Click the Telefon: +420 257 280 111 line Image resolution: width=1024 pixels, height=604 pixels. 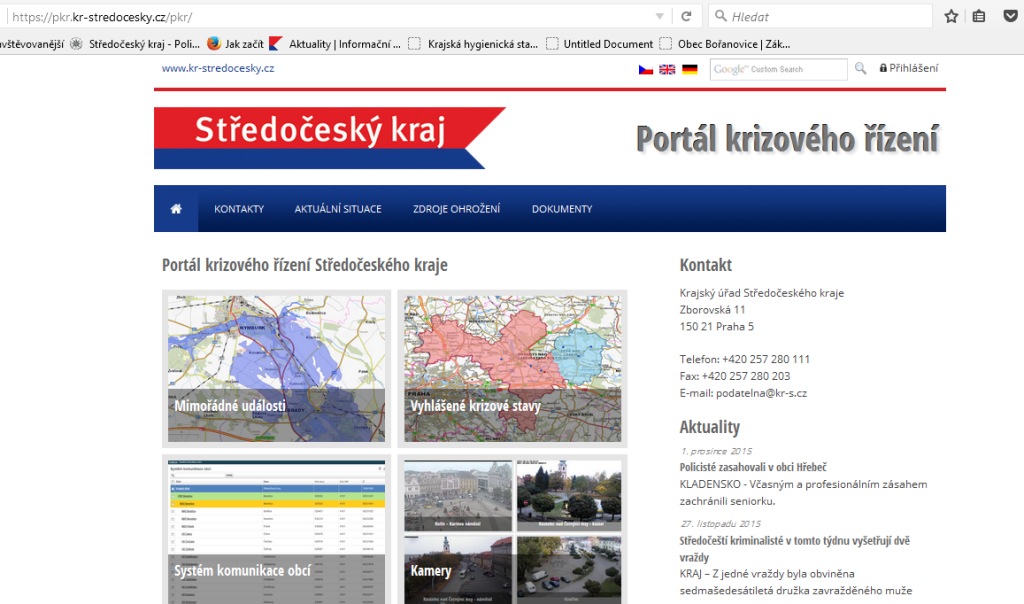(744, 359)
